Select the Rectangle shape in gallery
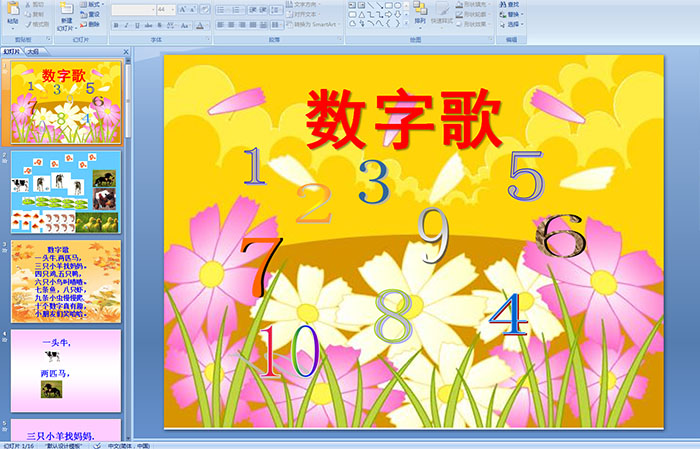The height and width of the screenshot is (449, 700). (388, 5)
